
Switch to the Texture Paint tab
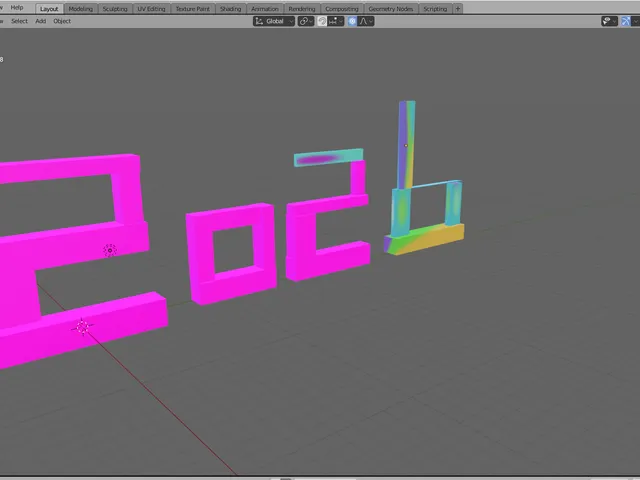coord(193,9)
